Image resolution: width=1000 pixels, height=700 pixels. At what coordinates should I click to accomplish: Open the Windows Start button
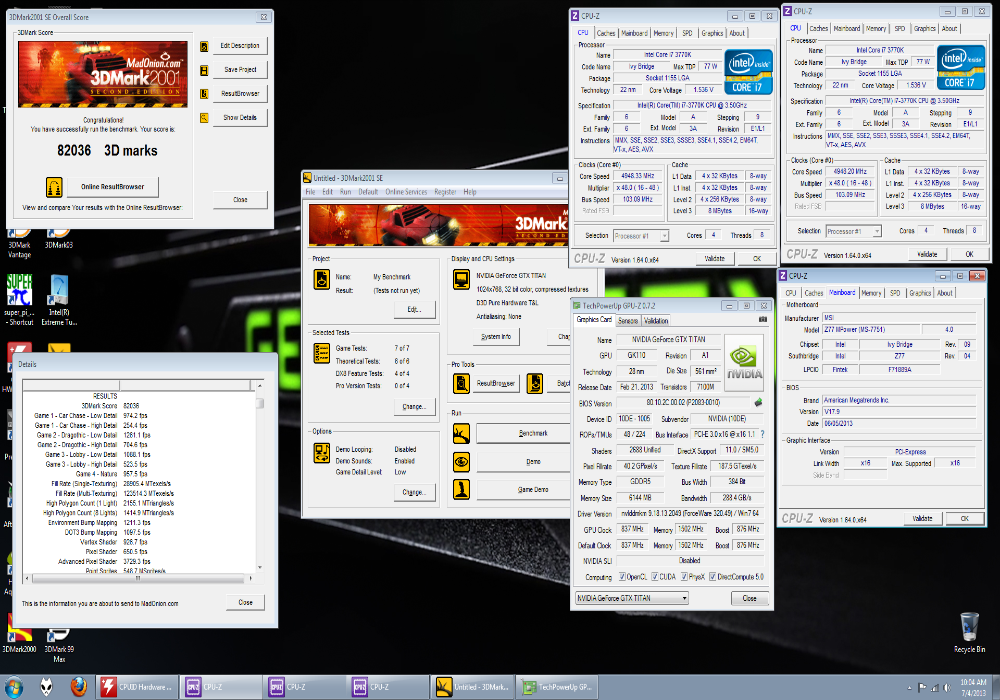click(14, 687)
